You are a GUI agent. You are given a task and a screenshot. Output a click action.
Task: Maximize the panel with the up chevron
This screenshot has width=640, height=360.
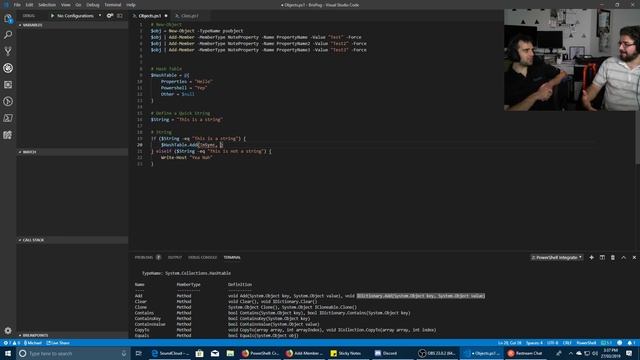[623, 258]
